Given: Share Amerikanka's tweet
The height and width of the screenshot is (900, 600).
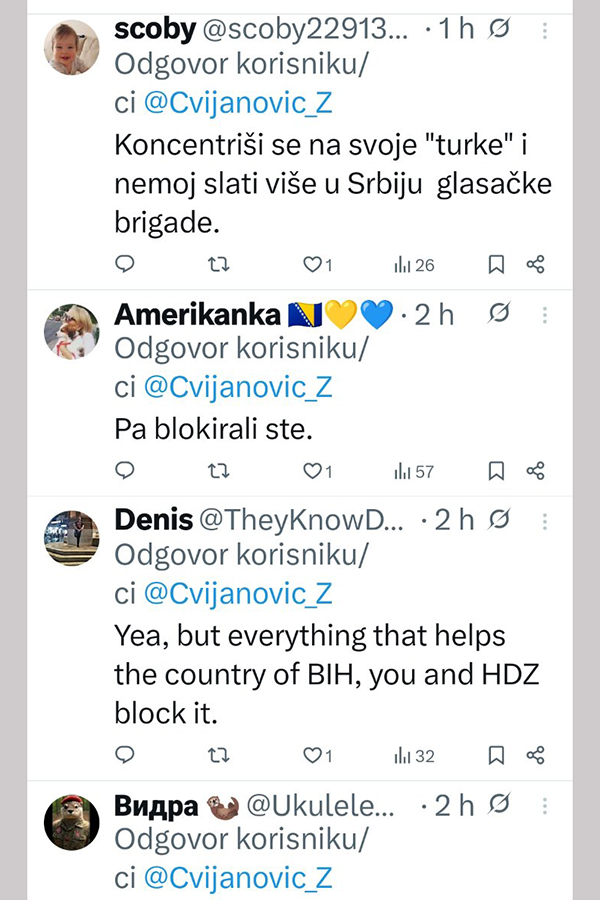Looking at the screenshot, I should pyautogui.click(x=536, y=470).
